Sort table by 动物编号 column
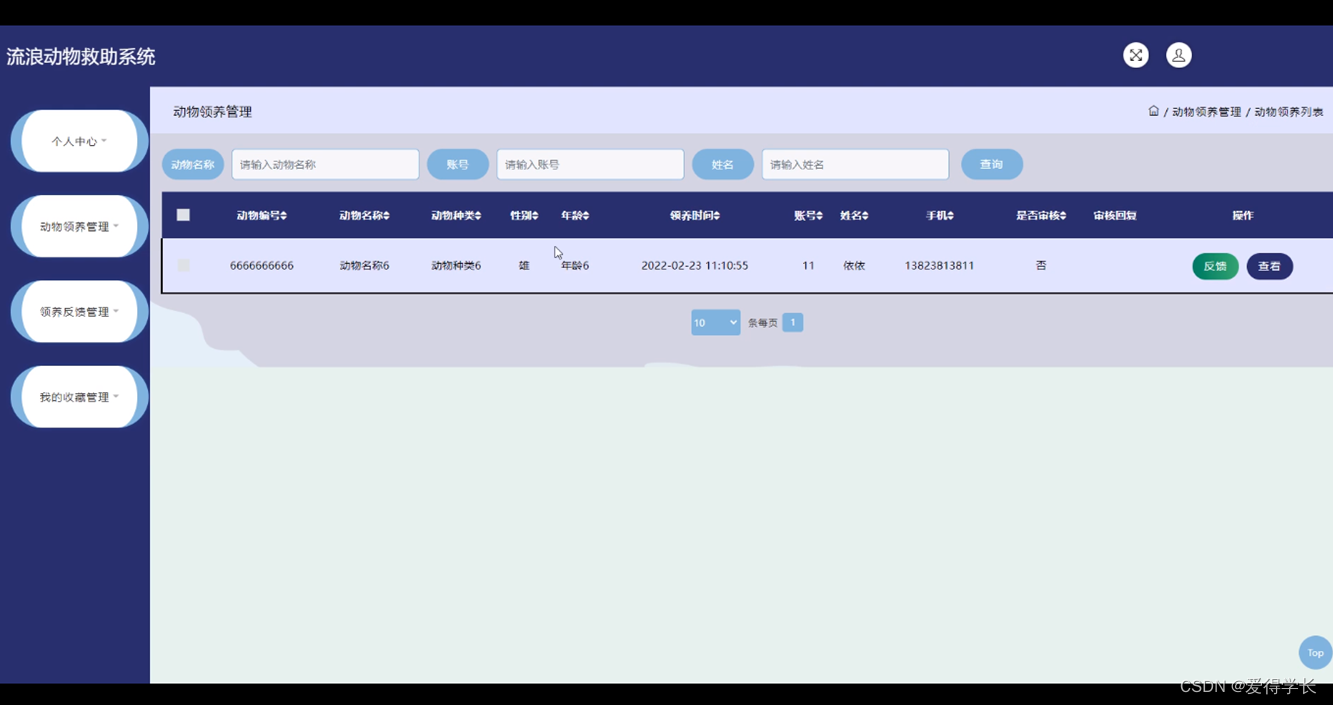 pos(262,215)
